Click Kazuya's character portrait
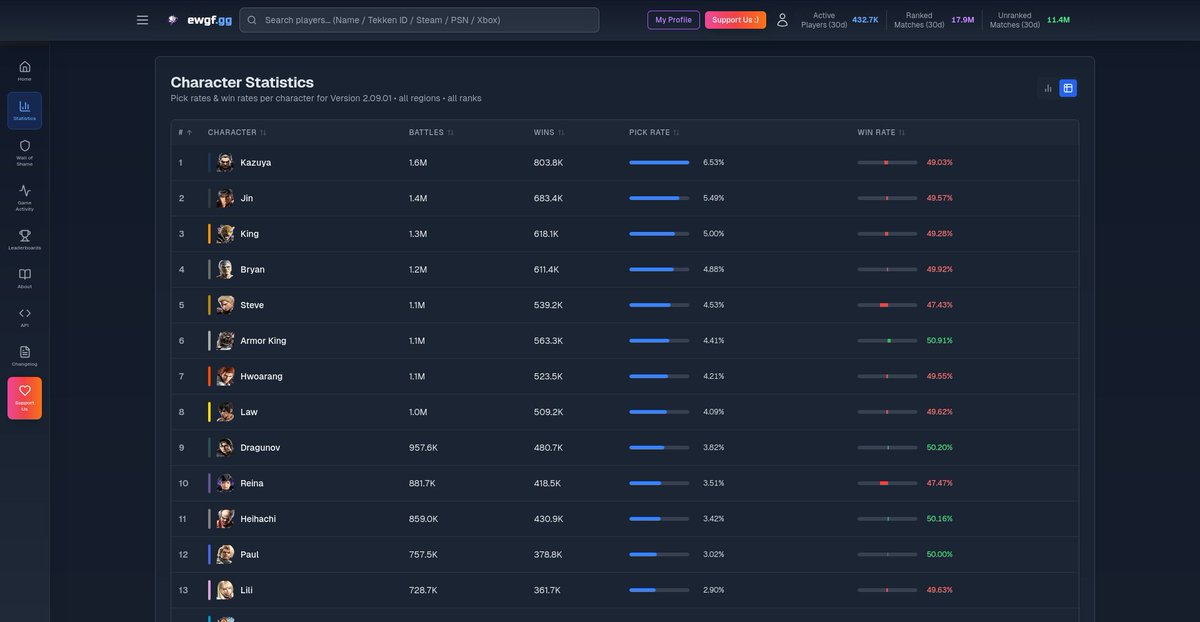 click(225, 162)
